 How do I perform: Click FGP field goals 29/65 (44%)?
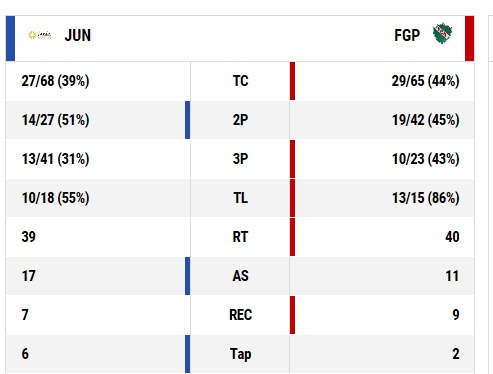click(426, 81)
